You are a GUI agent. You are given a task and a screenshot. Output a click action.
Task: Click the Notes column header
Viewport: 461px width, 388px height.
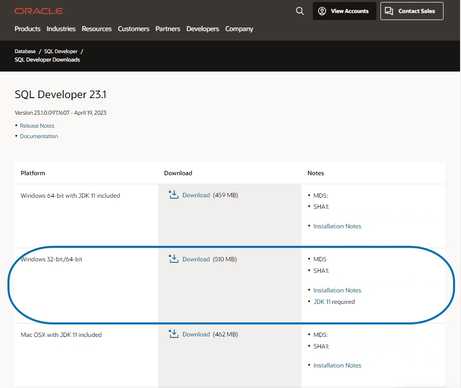(316, 173)
